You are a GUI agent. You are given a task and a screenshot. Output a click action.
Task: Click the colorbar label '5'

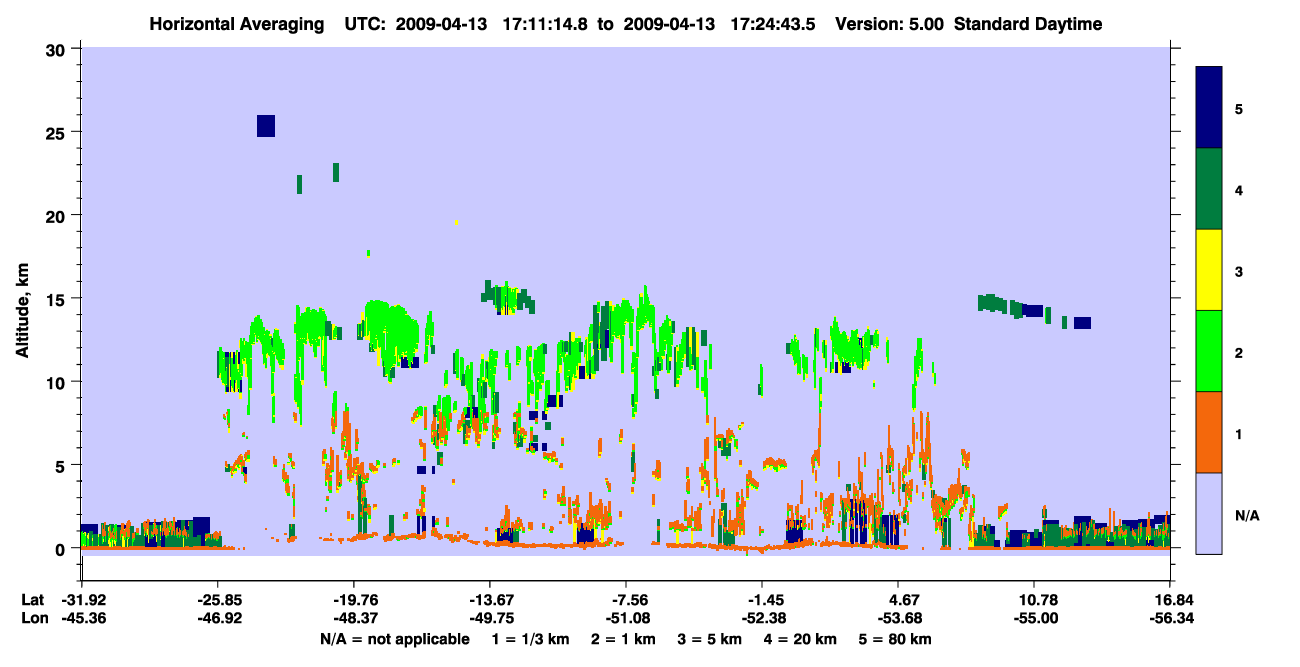[x=1238, y=109]
